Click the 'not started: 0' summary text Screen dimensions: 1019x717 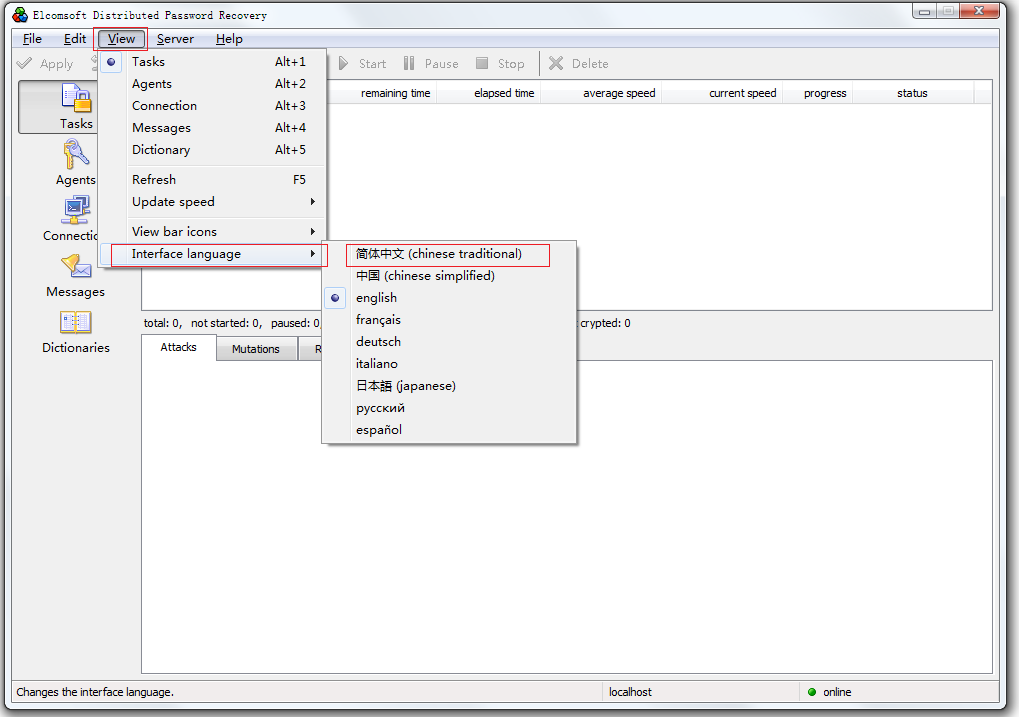tap(226, 323)
